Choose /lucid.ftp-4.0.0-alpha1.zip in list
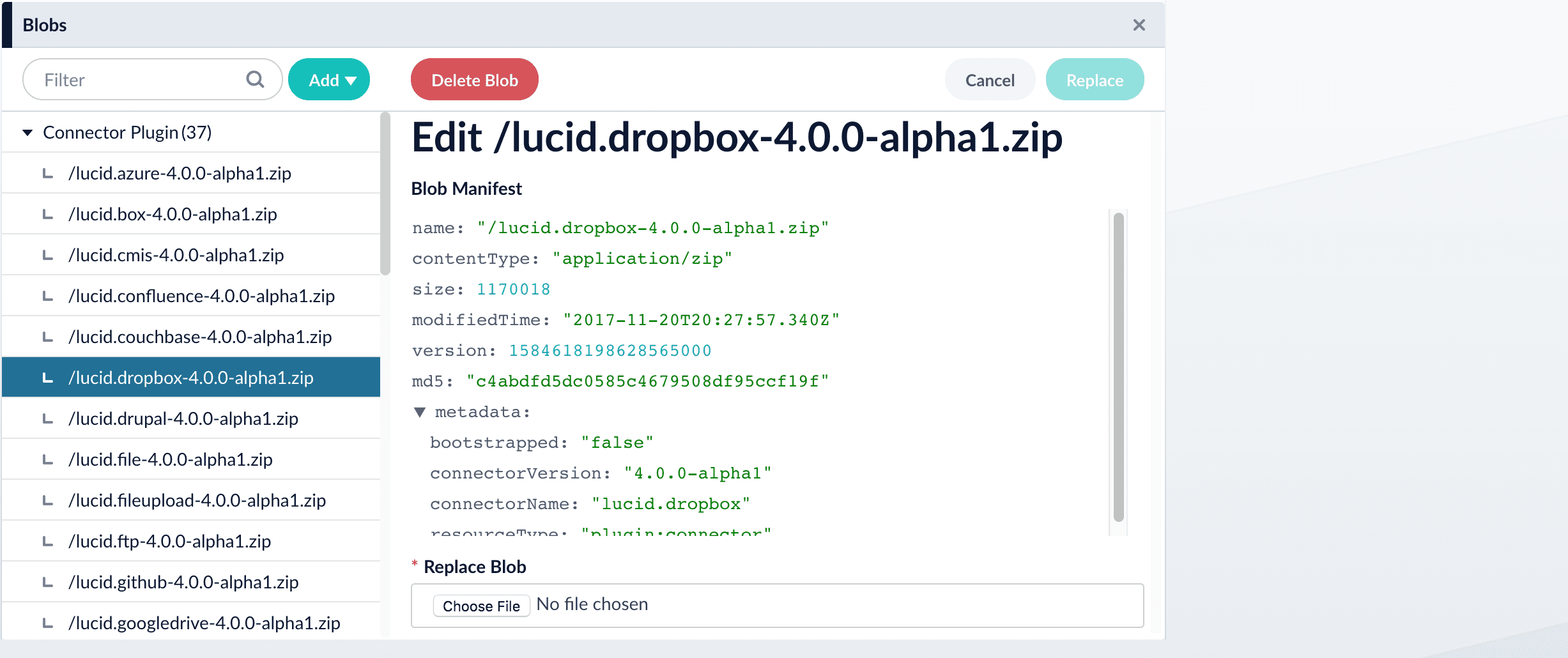 click(x=191, y=541)
